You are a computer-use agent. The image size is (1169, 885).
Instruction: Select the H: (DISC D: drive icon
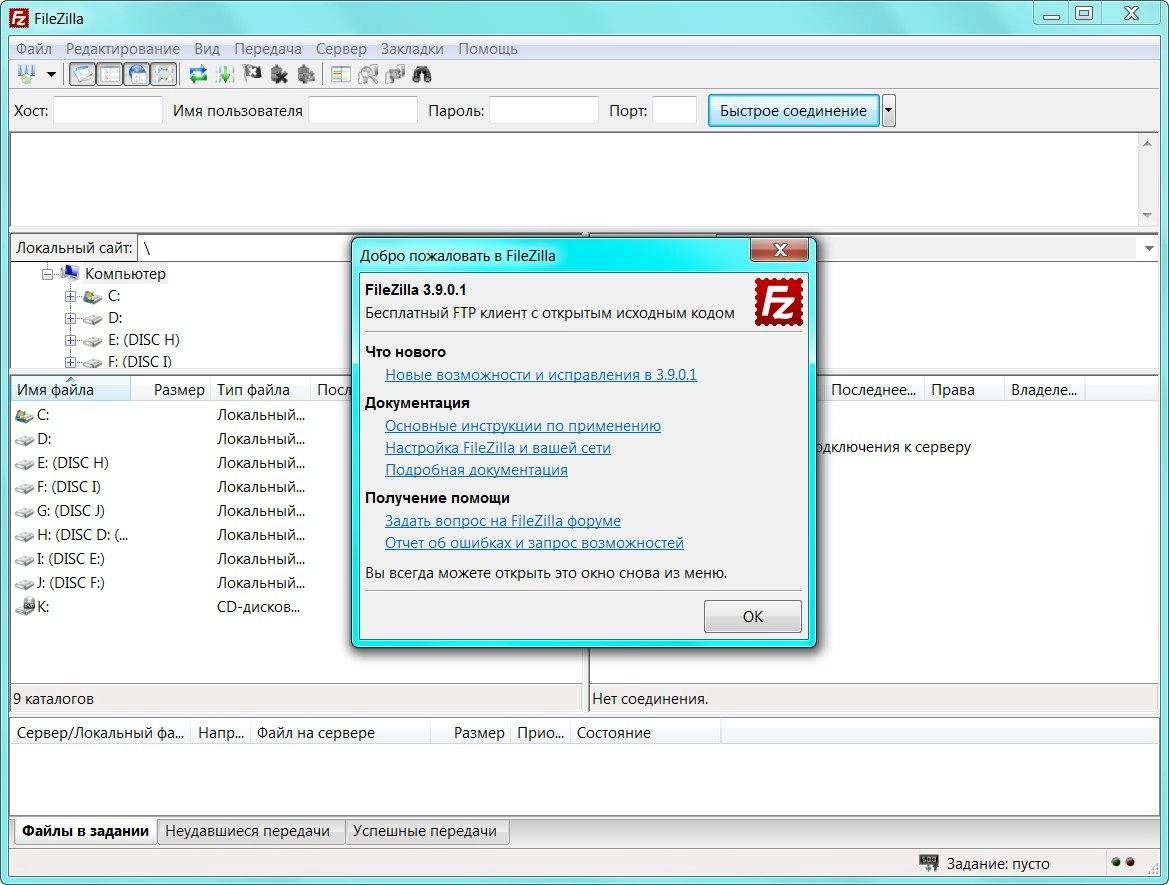point(25,535)
